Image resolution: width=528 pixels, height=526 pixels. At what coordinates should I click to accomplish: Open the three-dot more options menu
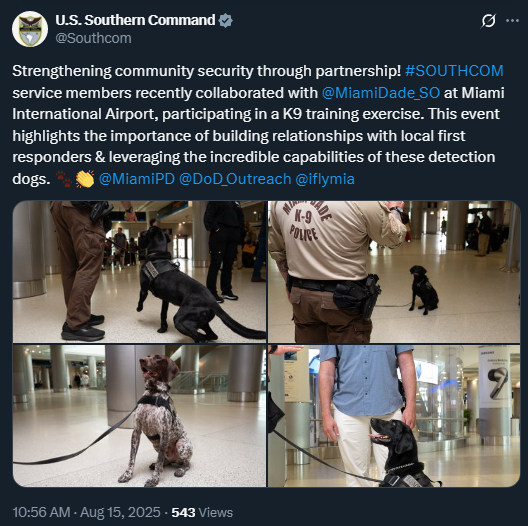pyautogui.click(x=512, y=21)
